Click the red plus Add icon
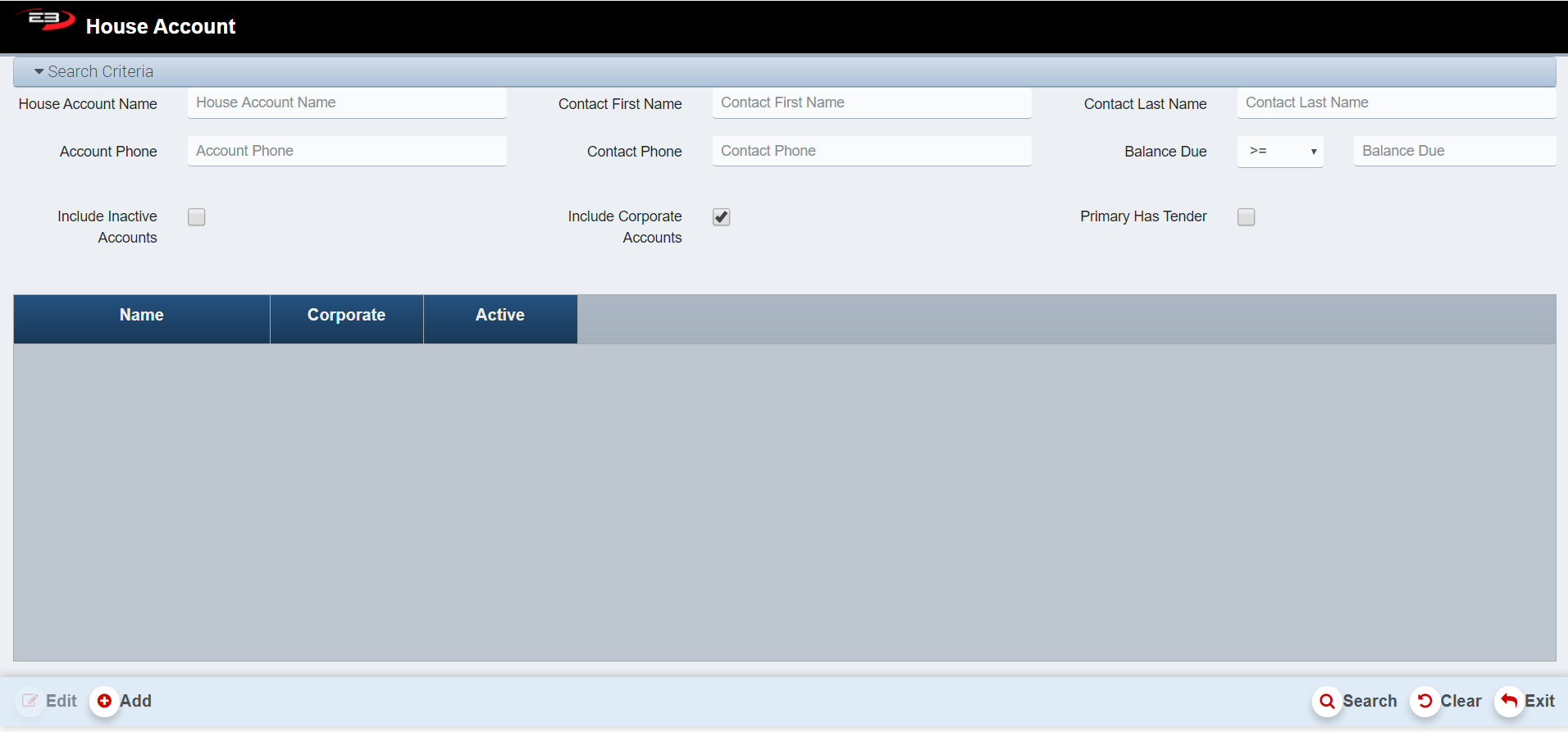Image resolution: width=1568 pixels, height=732 pixels. coord(104,701)
